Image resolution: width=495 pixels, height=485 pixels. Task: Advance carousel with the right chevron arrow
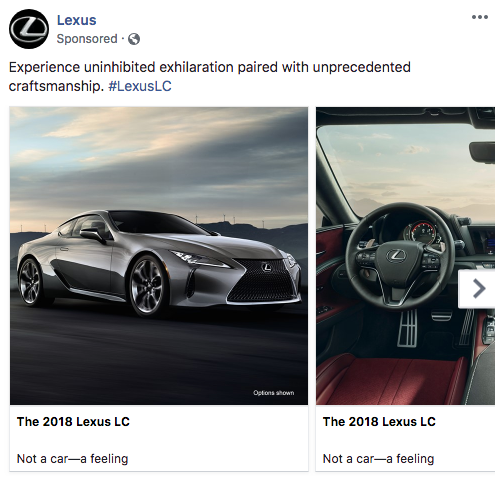click(477, 289)
